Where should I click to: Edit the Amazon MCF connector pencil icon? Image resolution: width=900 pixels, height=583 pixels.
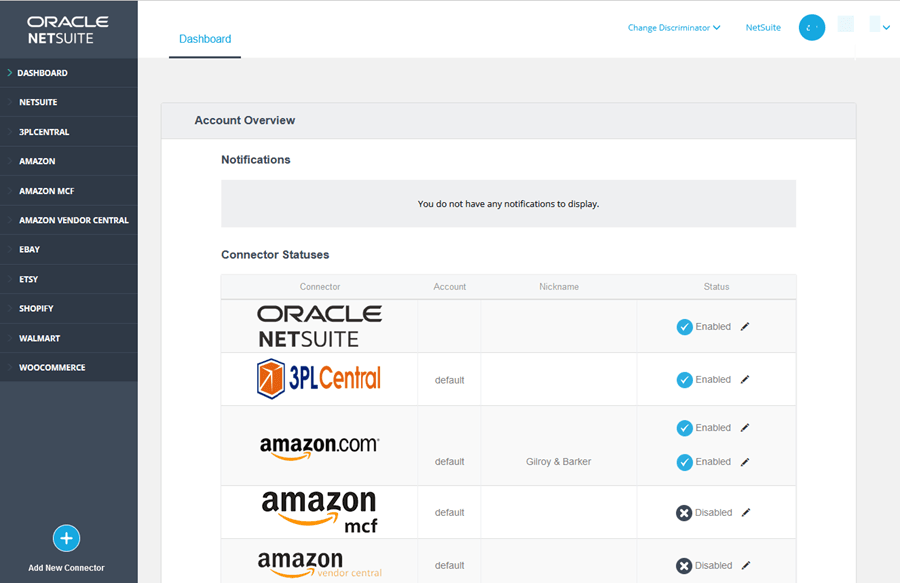(746, 512)
